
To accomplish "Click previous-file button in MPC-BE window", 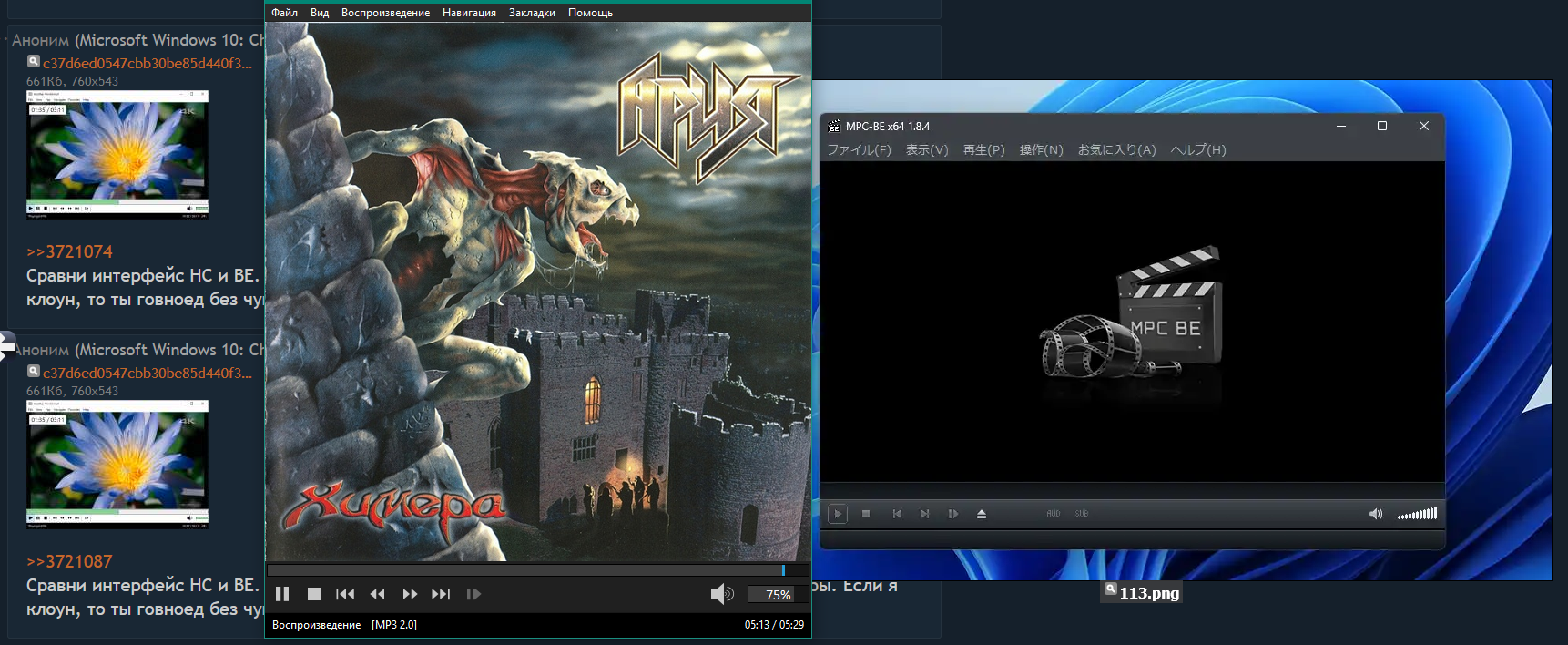I will tap(897, 514).
